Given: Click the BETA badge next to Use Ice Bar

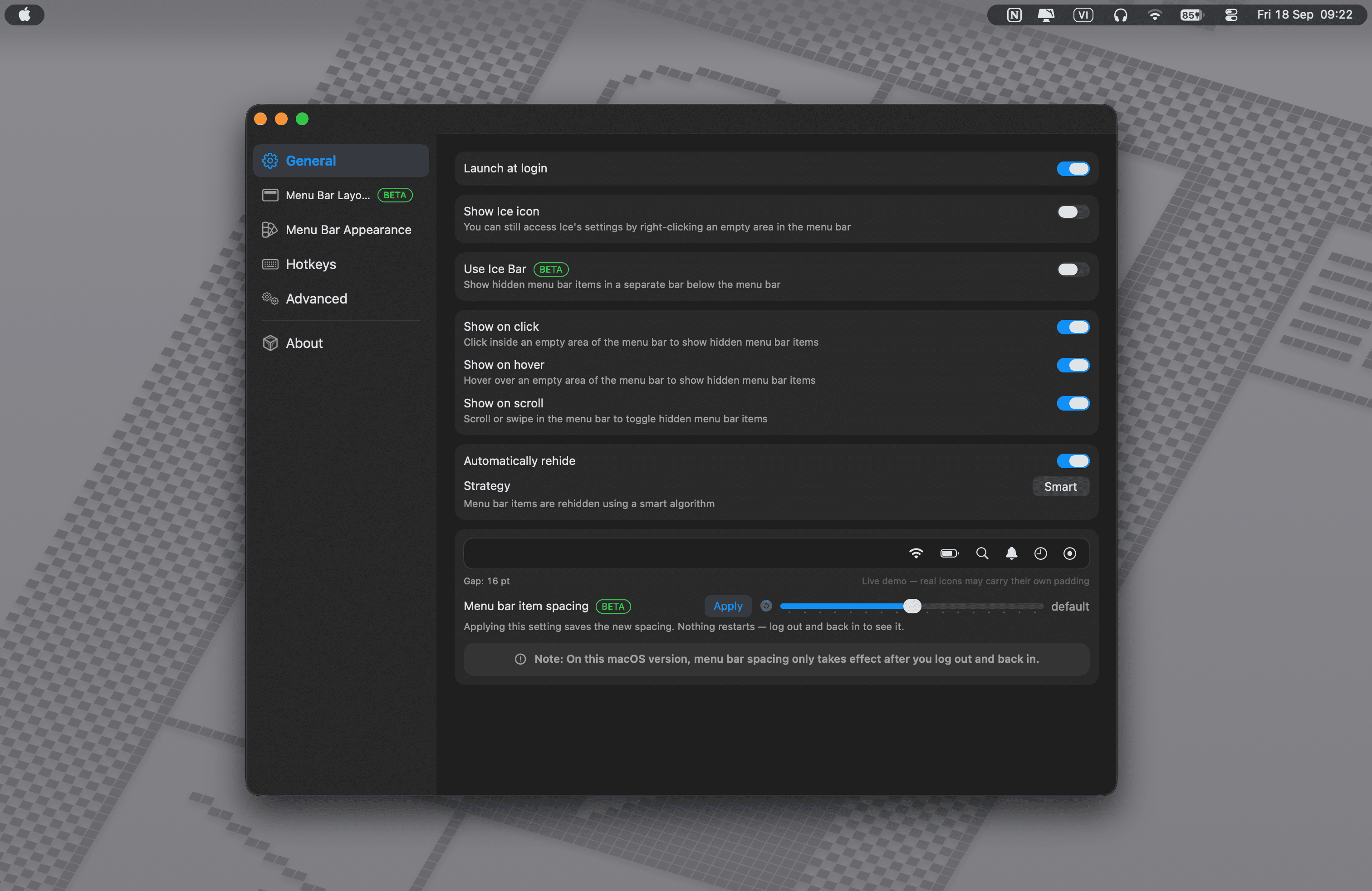Looking at the screenshot, I should [550, 269].
